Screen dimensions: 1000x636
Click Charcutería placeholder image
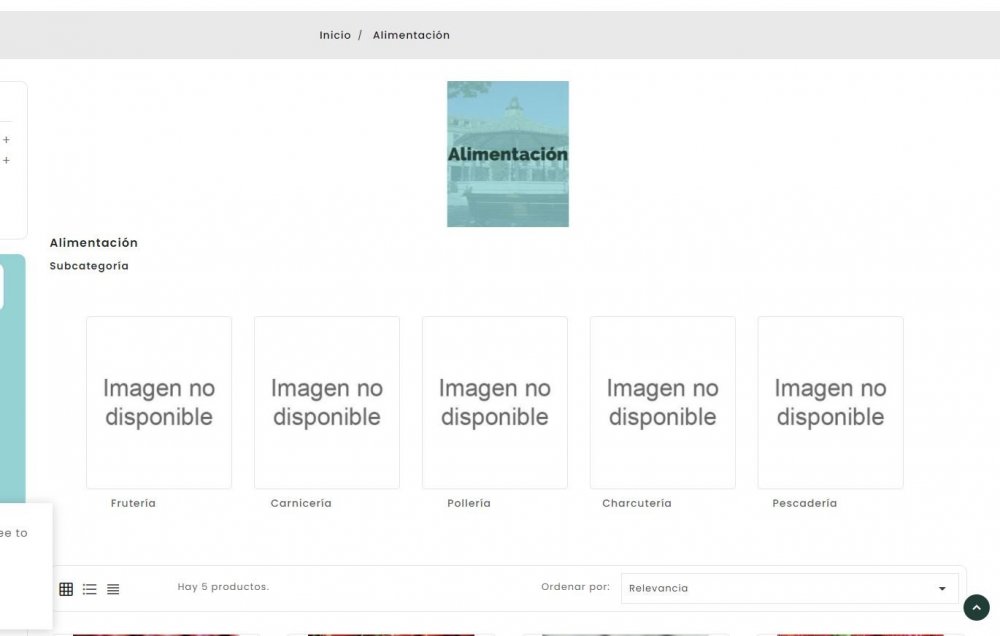pyautogui.click(x=662, y=403)
